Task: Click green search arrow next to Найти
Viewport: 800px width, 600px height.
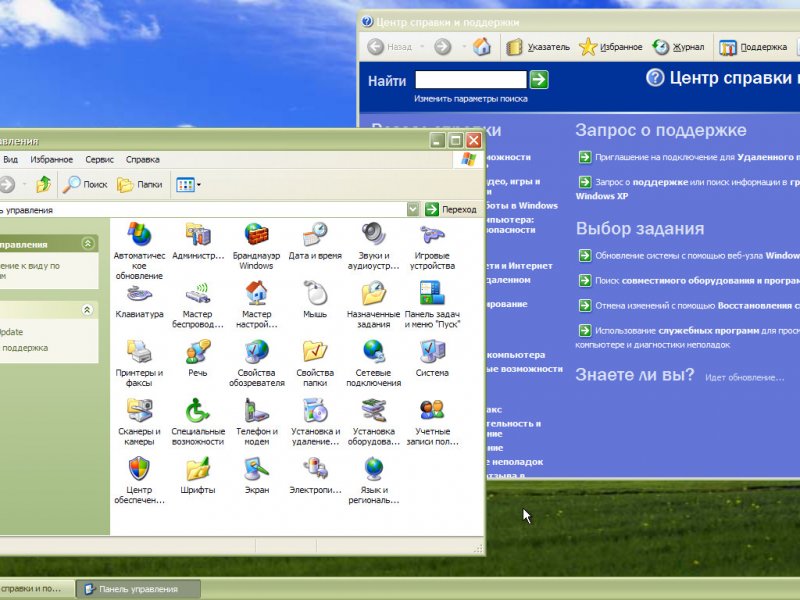Action: 539,80
